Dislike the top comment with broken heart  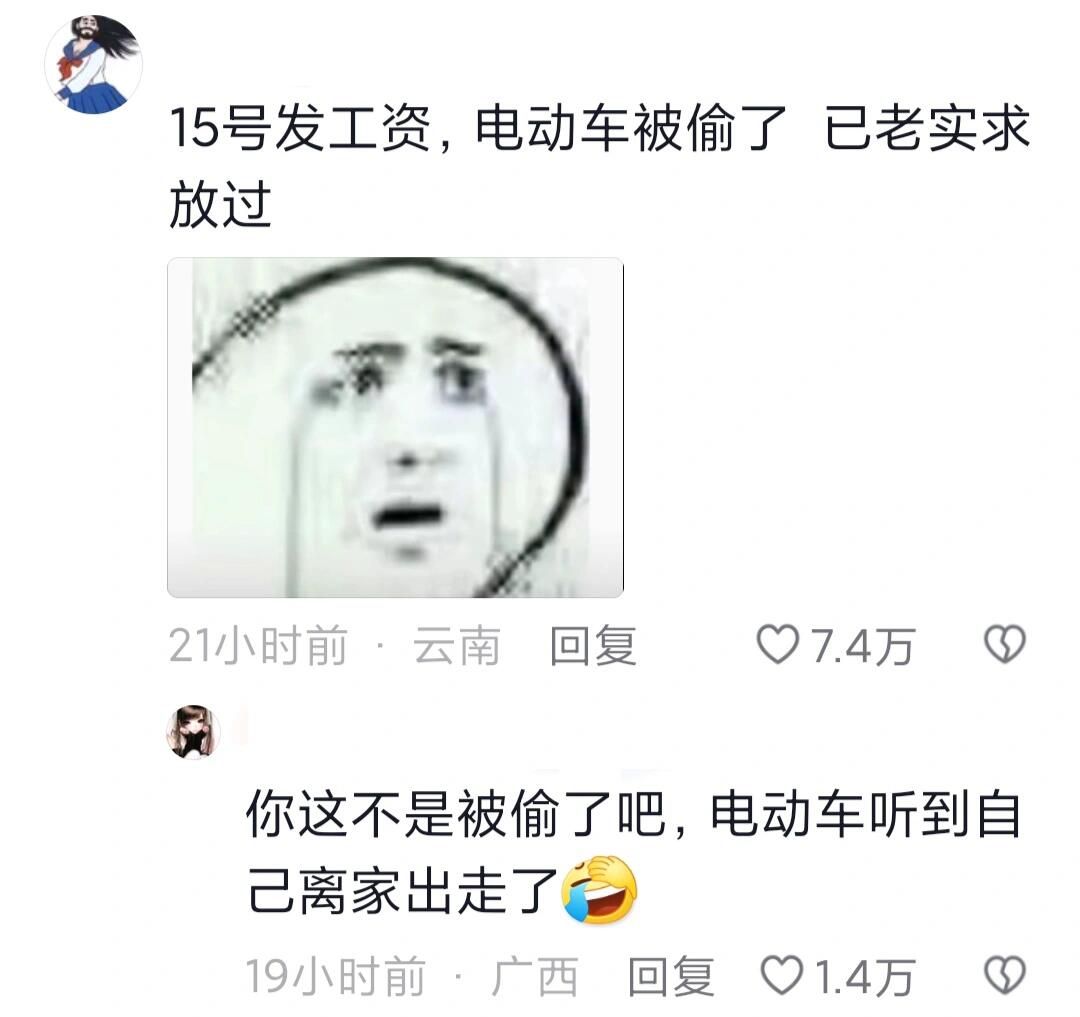1005,644
